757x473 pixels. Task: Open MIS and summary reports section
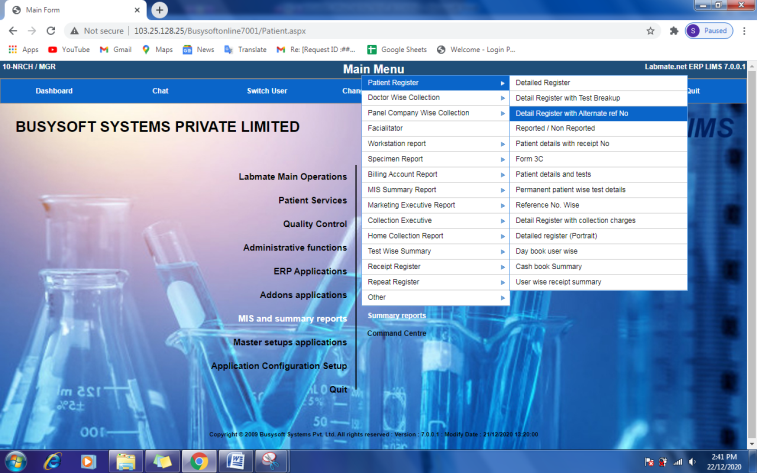click(292, 319)
